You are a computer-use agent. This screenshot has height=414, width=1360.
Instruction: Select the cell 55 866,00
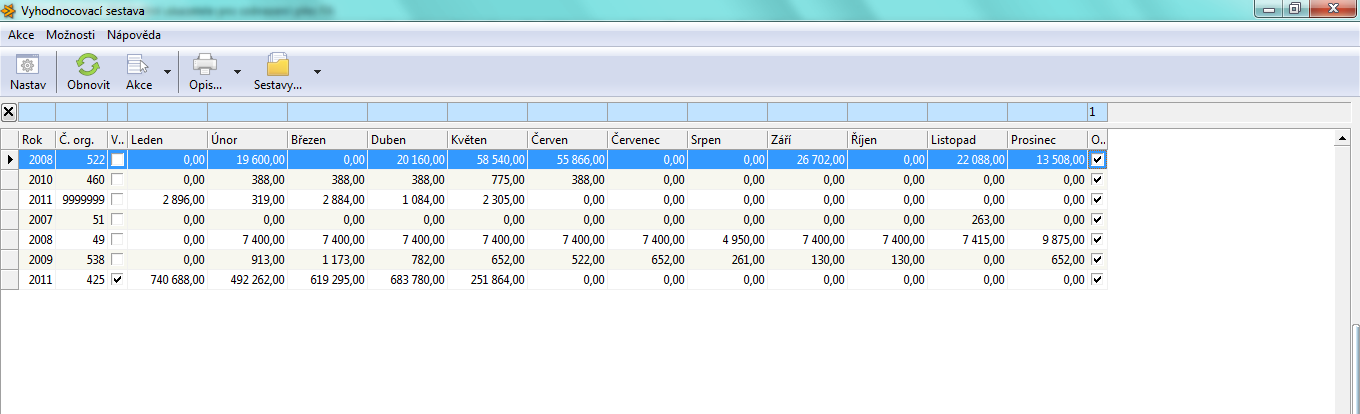[x=567, y=160]
